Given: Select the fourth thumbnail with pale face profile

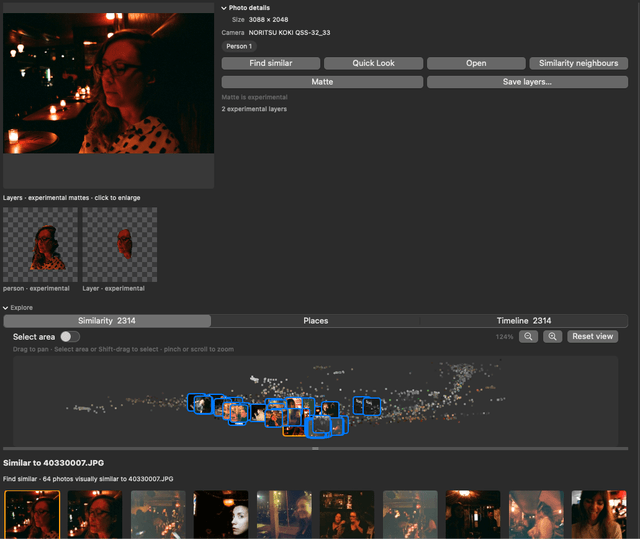Looking at the screenshot, I should tap(221, 515).
